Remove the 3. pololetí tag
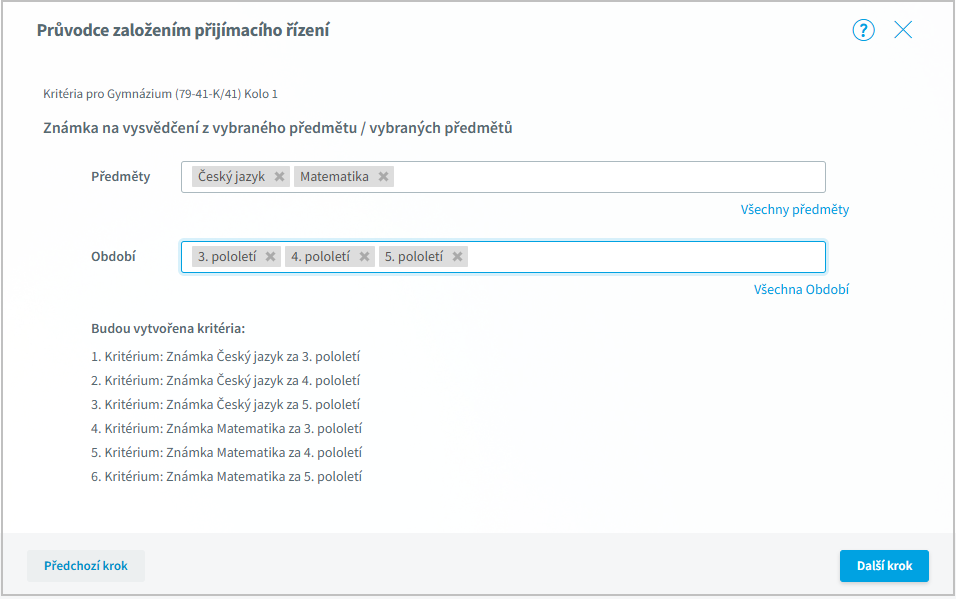 (x=270, y=257)
